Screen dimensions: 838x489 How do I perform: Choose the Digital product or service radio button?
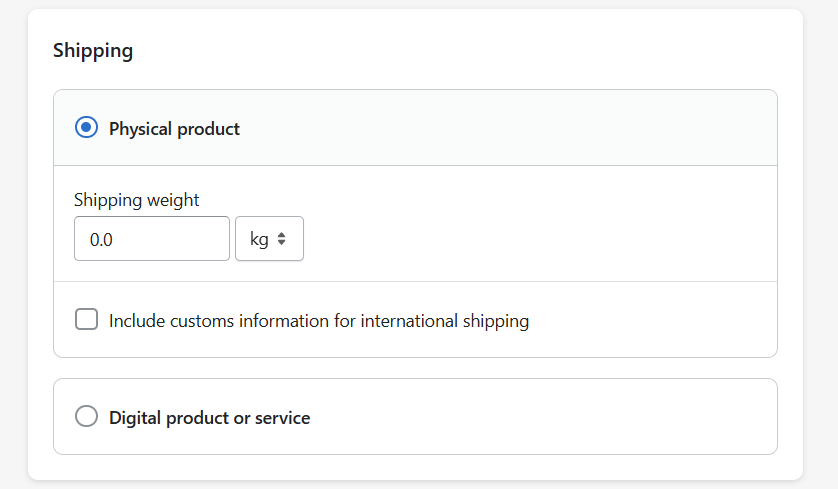click(x=86, y=416)
